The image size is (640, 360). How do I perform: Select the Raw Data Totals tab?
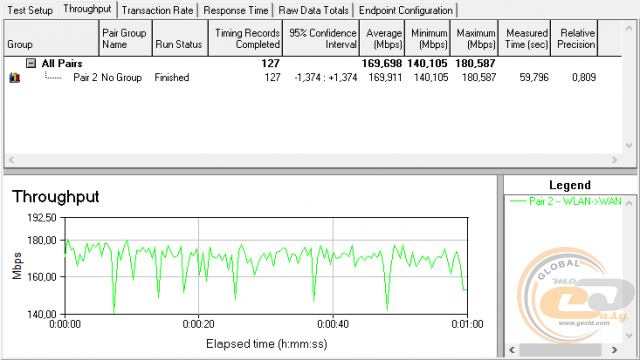[313, 10]
